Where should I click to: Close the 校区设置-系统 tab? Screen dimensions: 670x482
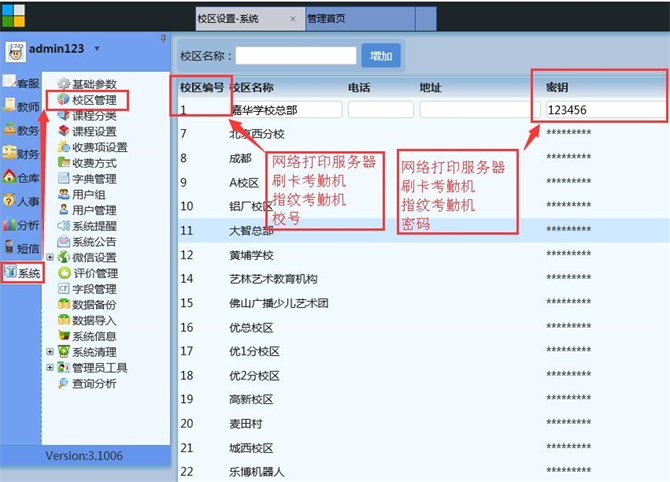[292, 19]
